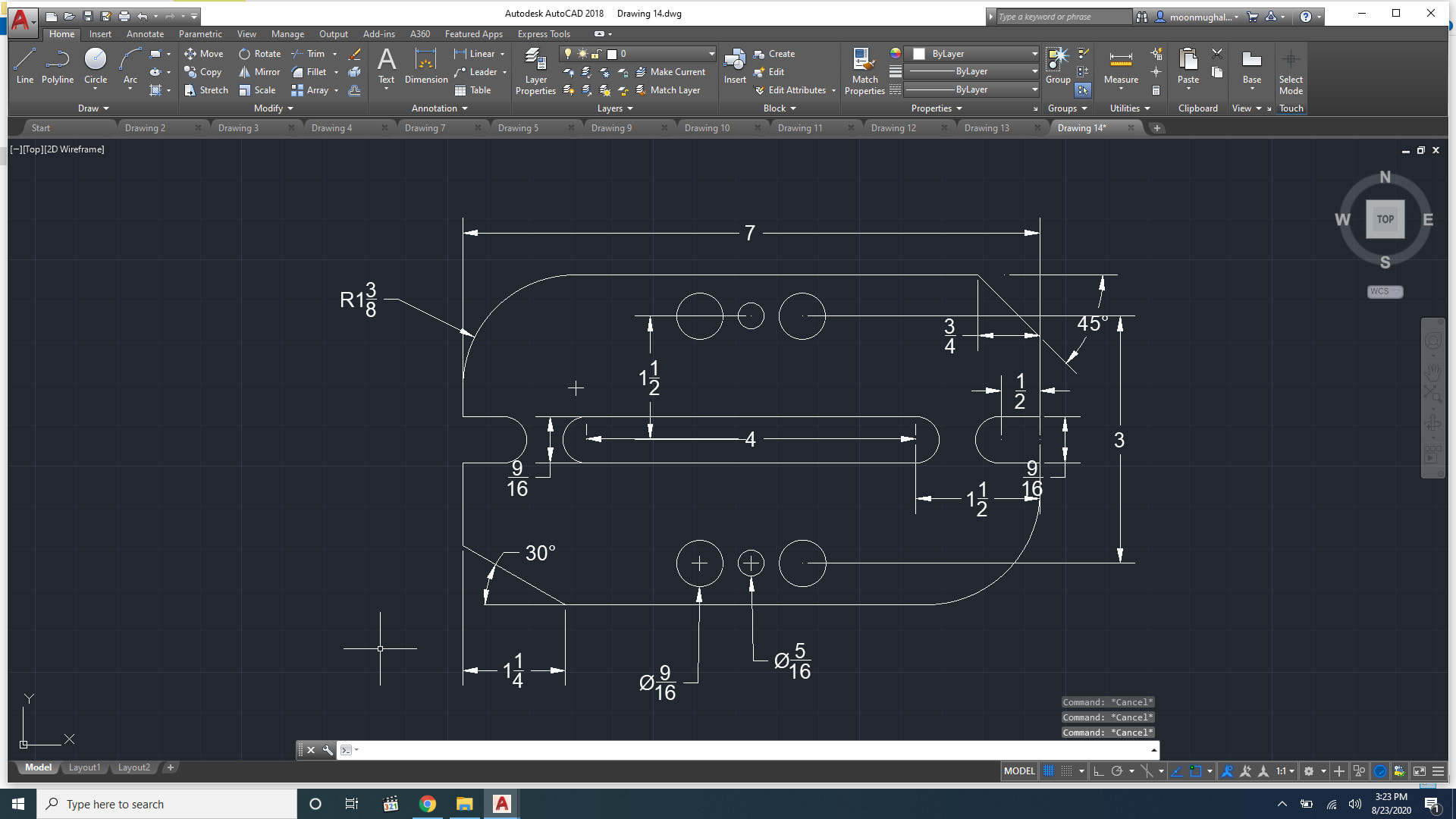Expand the Modify panel

(273, 108)
